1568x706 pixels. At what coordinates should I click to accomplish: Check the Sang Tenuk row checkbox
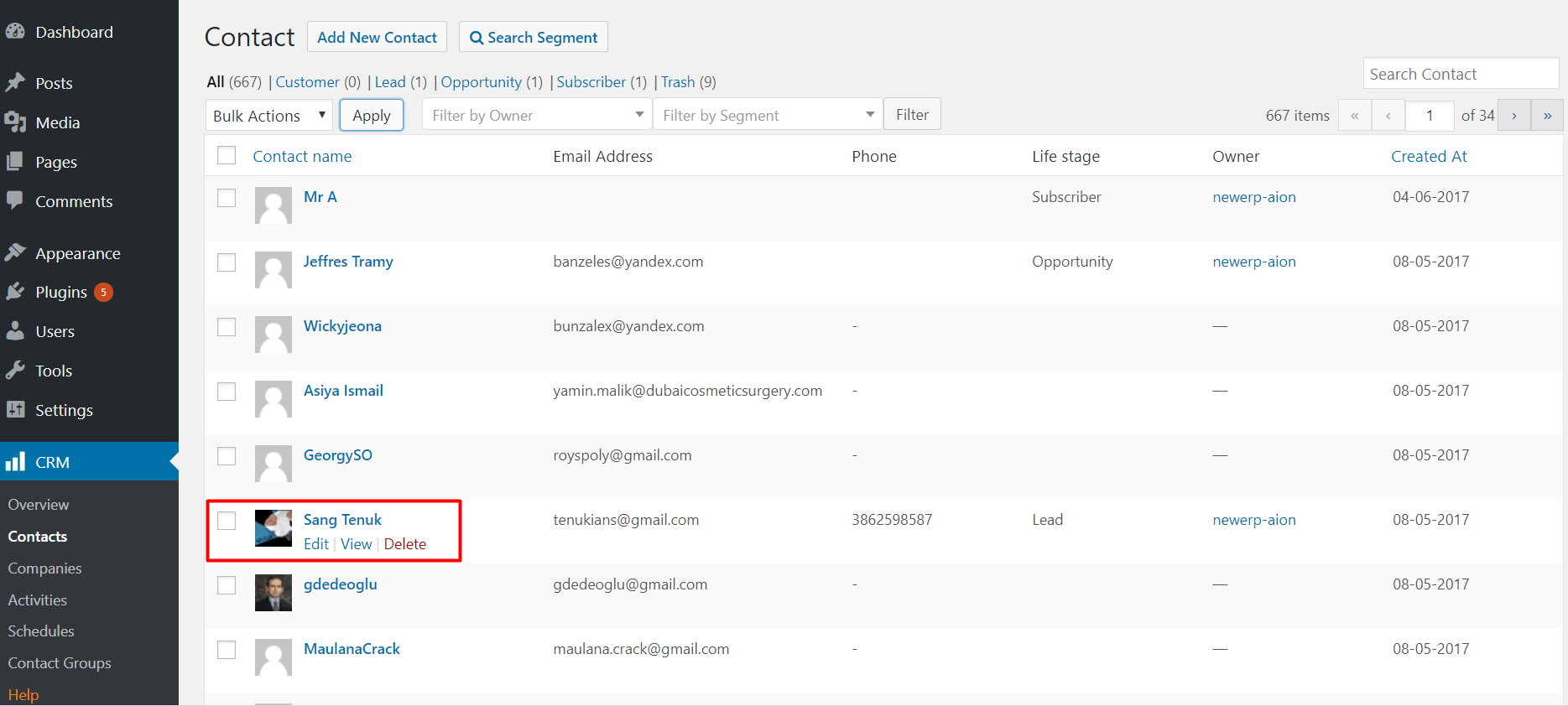point(227,521)
